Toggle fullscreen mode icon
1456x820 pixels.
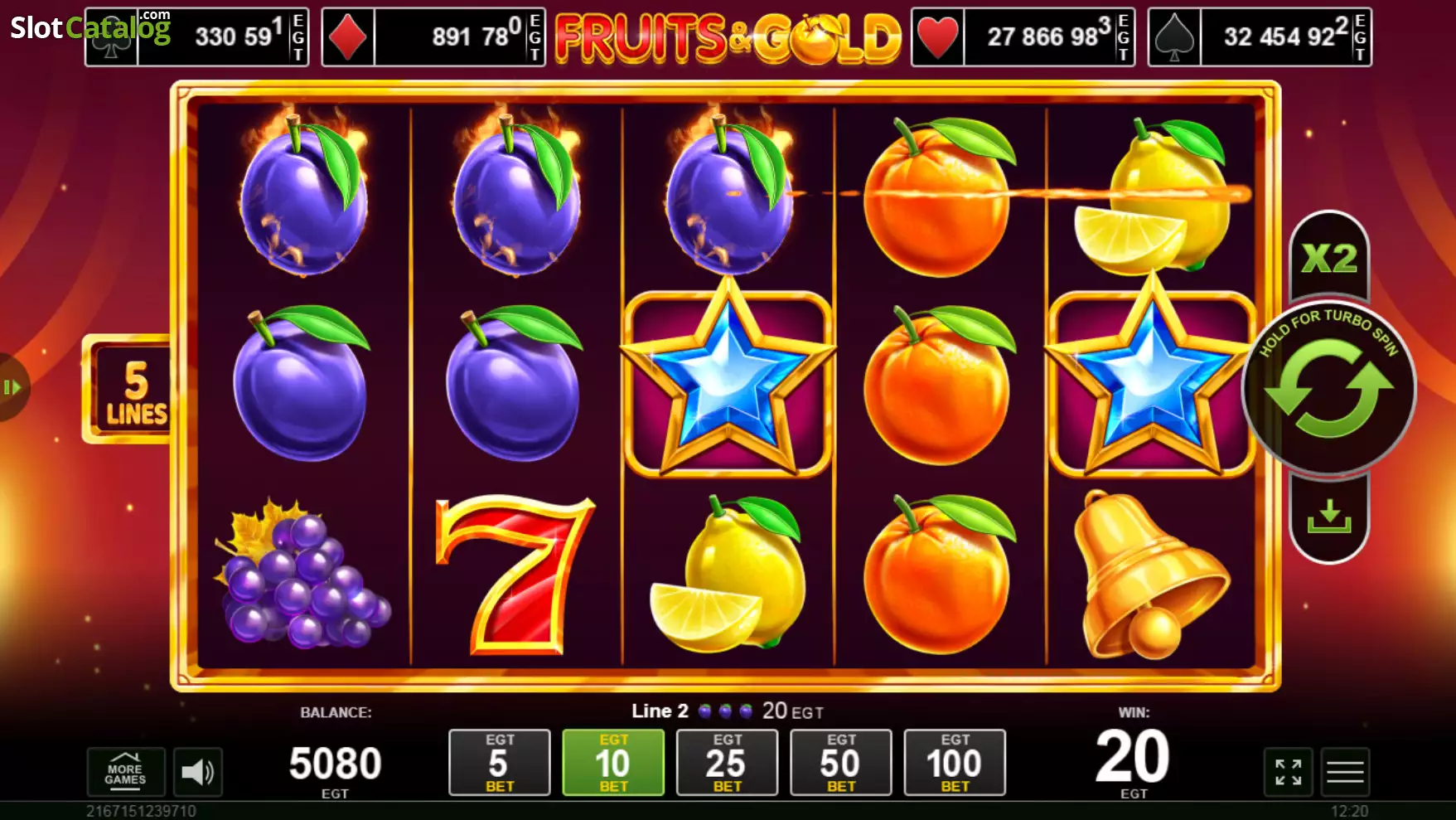click(1288, 772)
